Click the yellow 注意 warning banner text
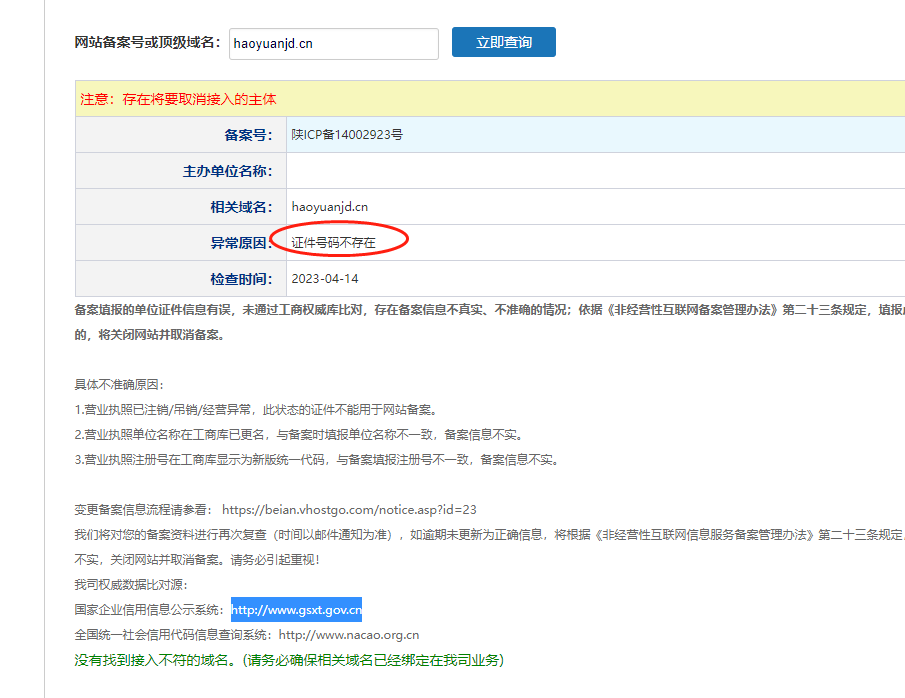This screenshot has width=905, height=698. 178,99
